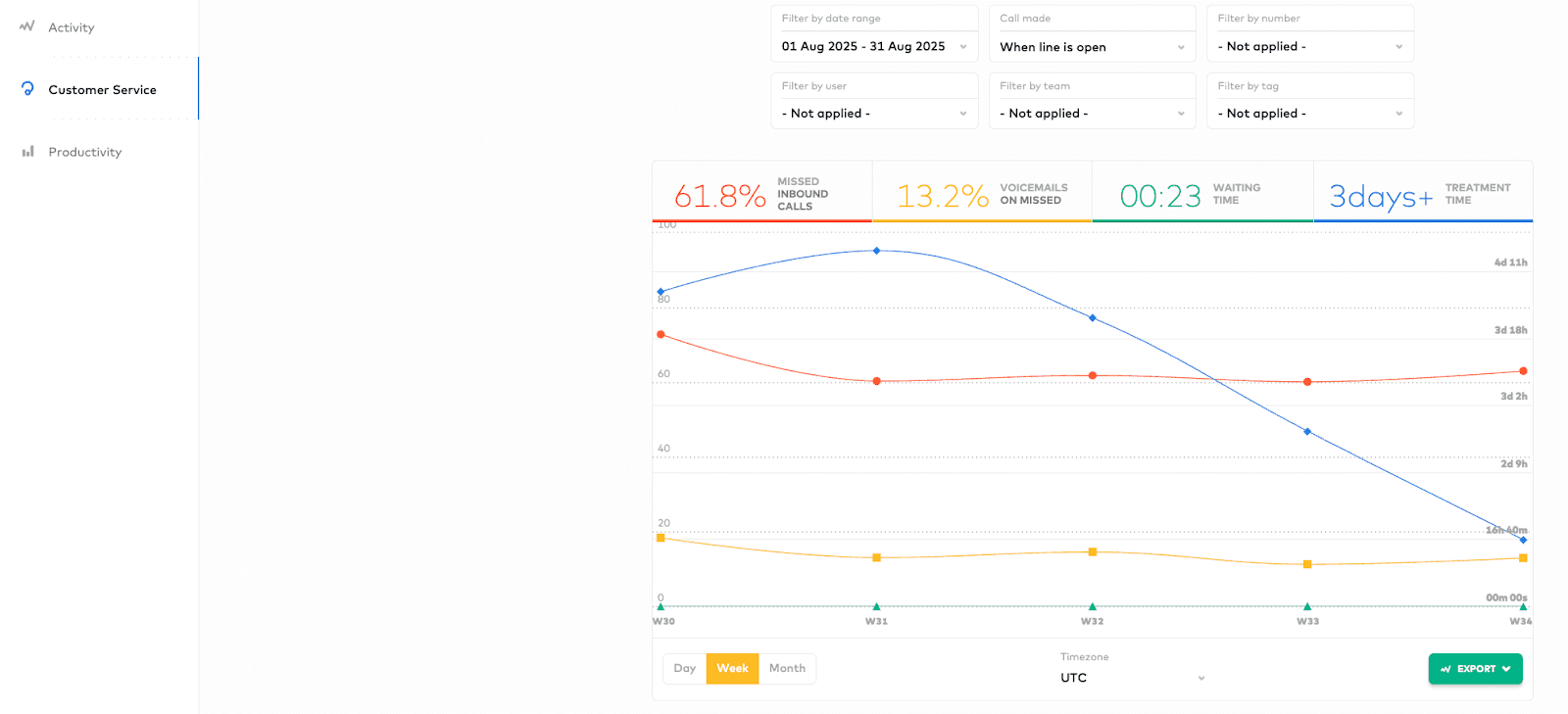Open the Timezone UTC dropdown

point(1132,678)
